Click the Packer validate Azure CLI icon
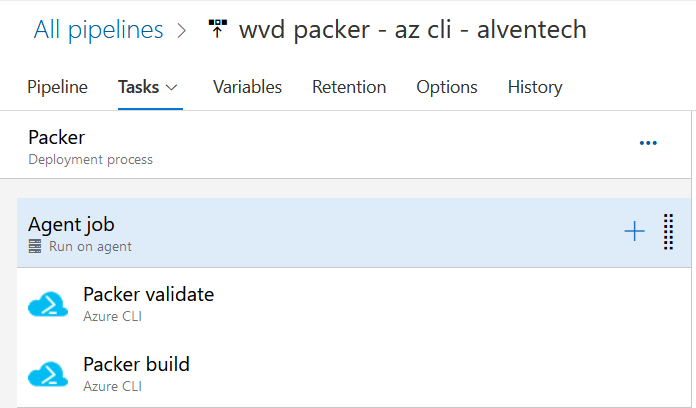This screenshot has width=696, height=408. 48,304
